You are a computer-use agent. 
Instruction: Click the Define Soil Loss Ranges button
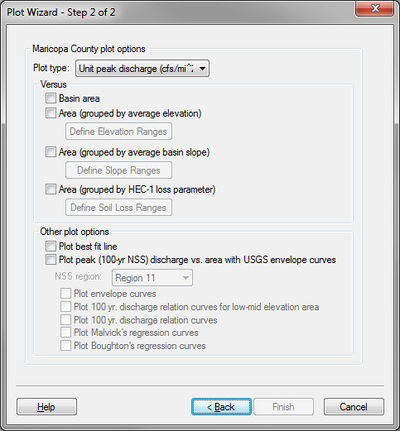point(119,207)
